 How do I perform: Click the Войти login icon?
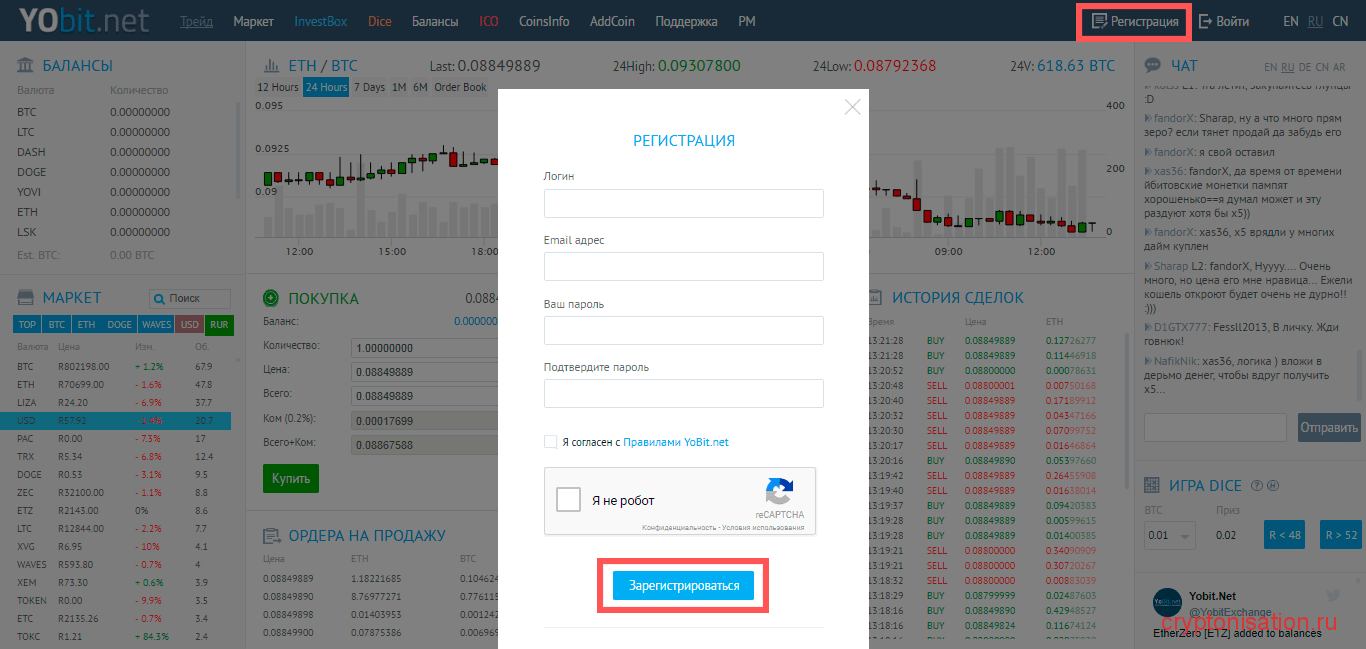pyautogui.click(x=1205, y=21)
